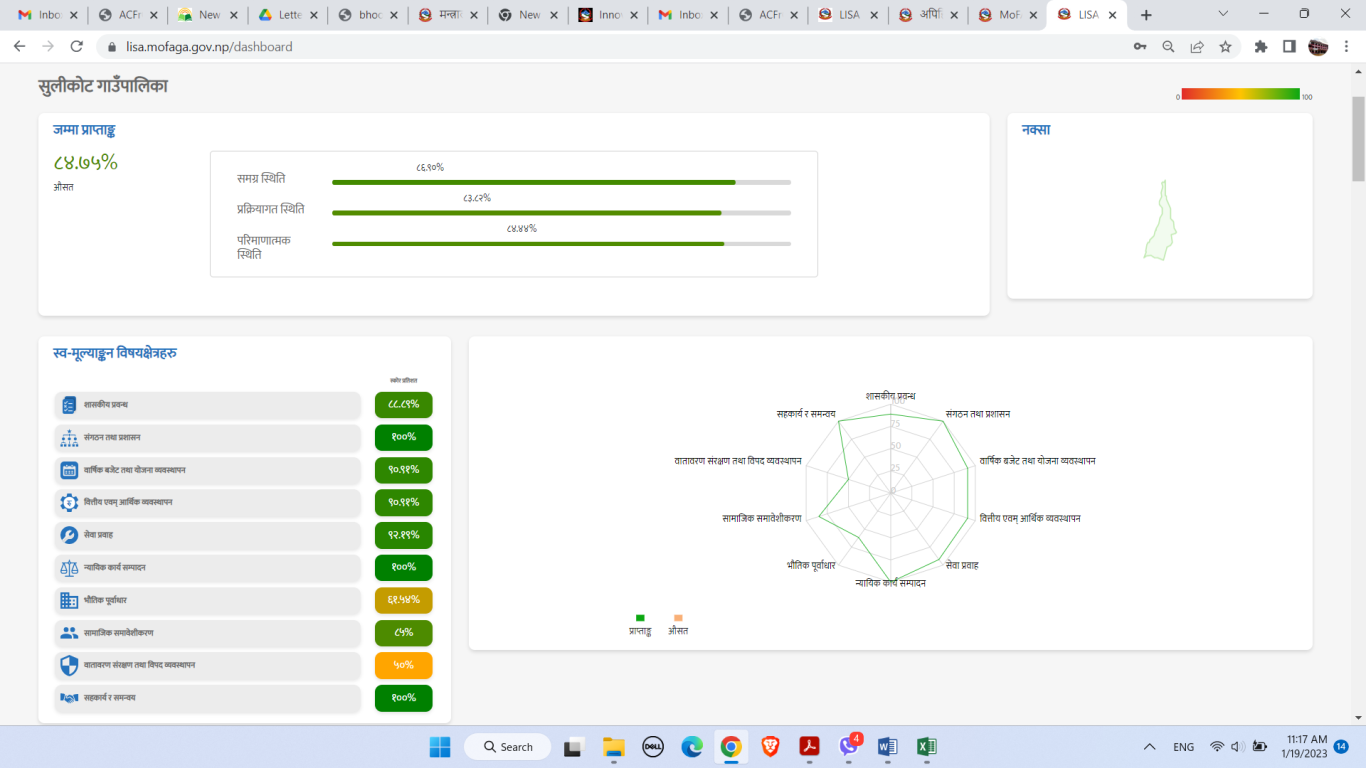Click the shield icon for वातावरण संरक्षण
Screen dimensions: 1366x768
69,665
